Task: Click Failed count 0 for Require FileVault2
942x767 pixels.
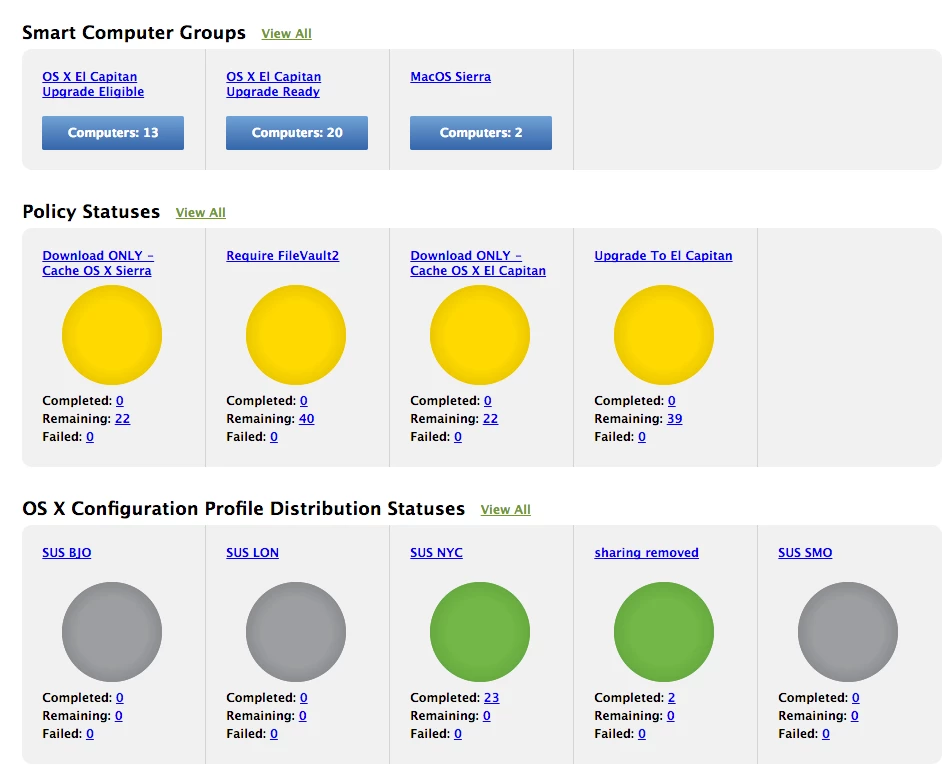Action: tap(273, 437)
